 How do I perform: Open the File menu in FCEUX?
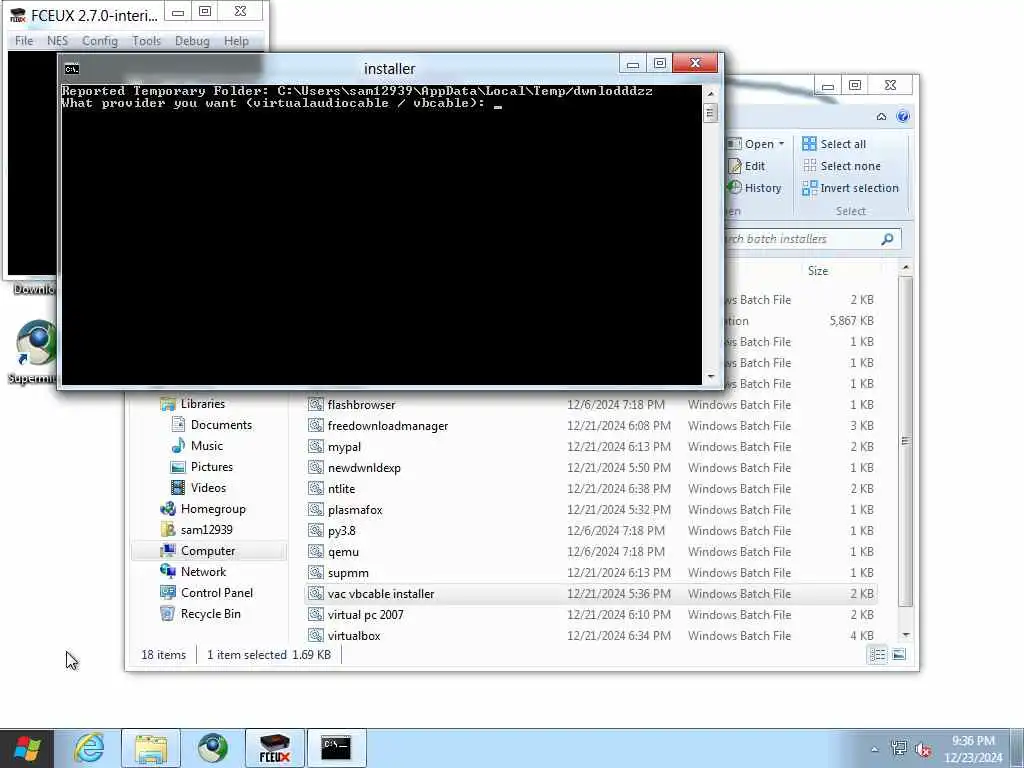24,40
